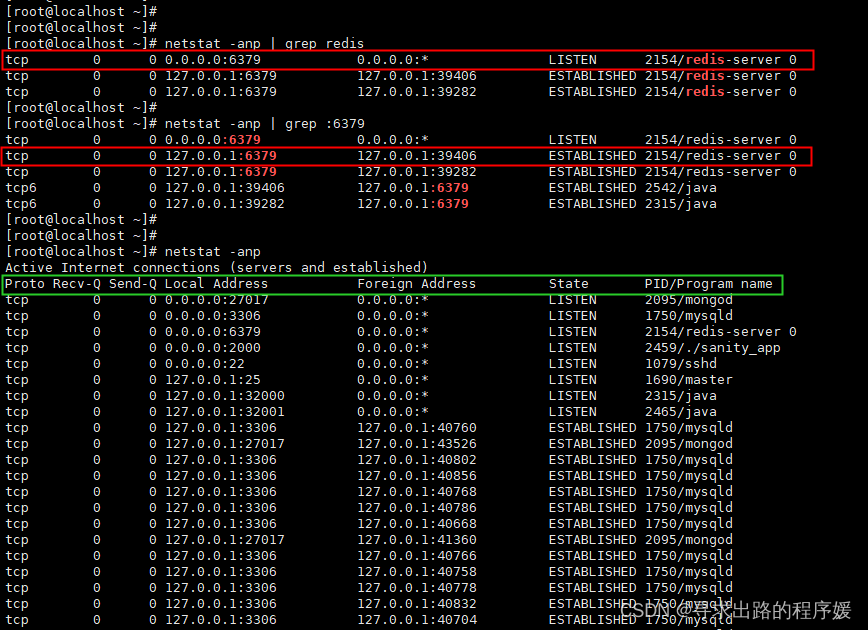Select foreign address 127.0.0.1:40758
This screenshot has height=630, width=868.
click(x=417, y=573)
